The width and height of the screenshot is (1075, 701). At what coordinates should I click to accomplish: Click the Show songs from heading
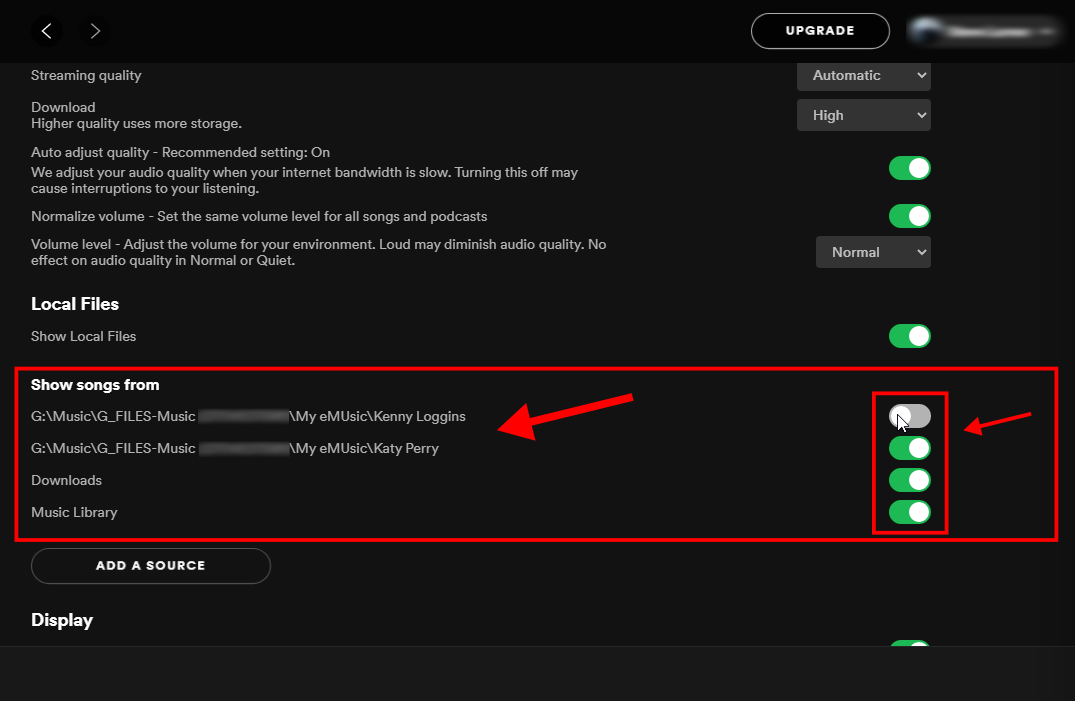pyautogui.click(x=95, y=385)
